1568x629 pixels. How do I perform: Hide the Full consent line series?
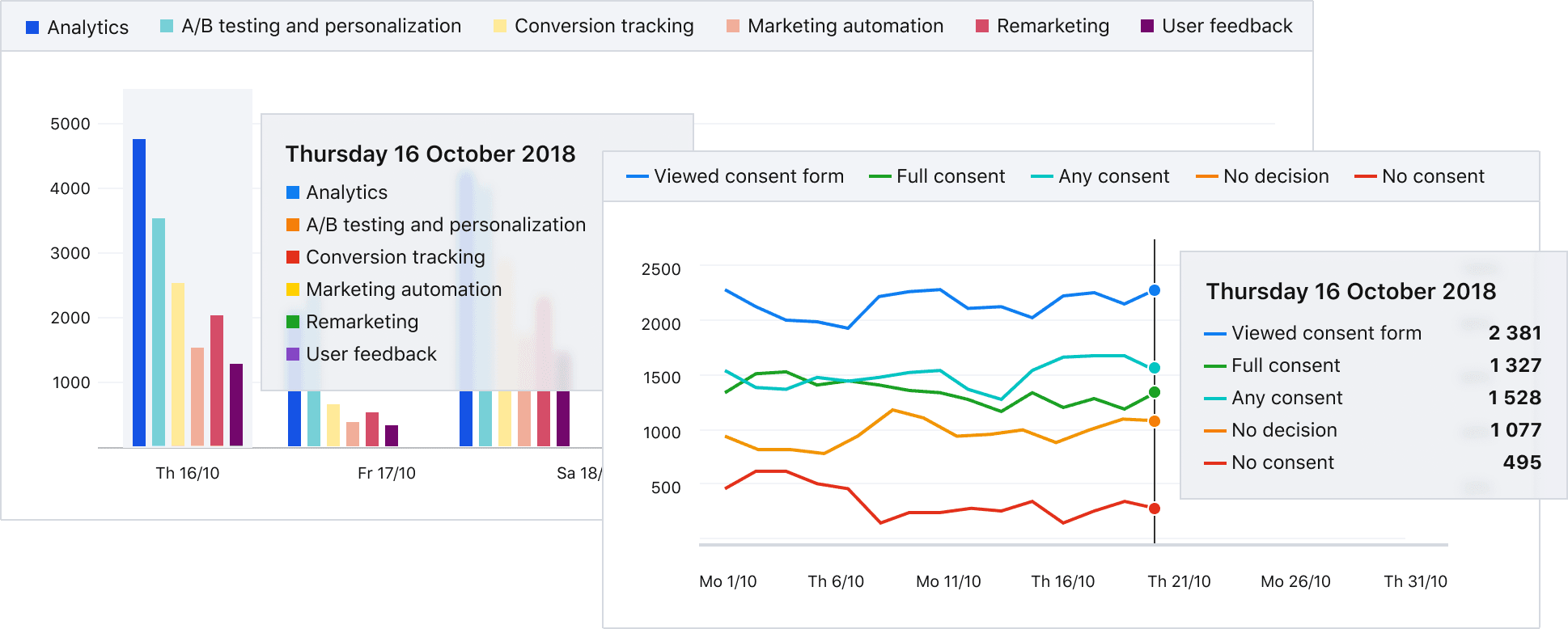tap(937, 176)
